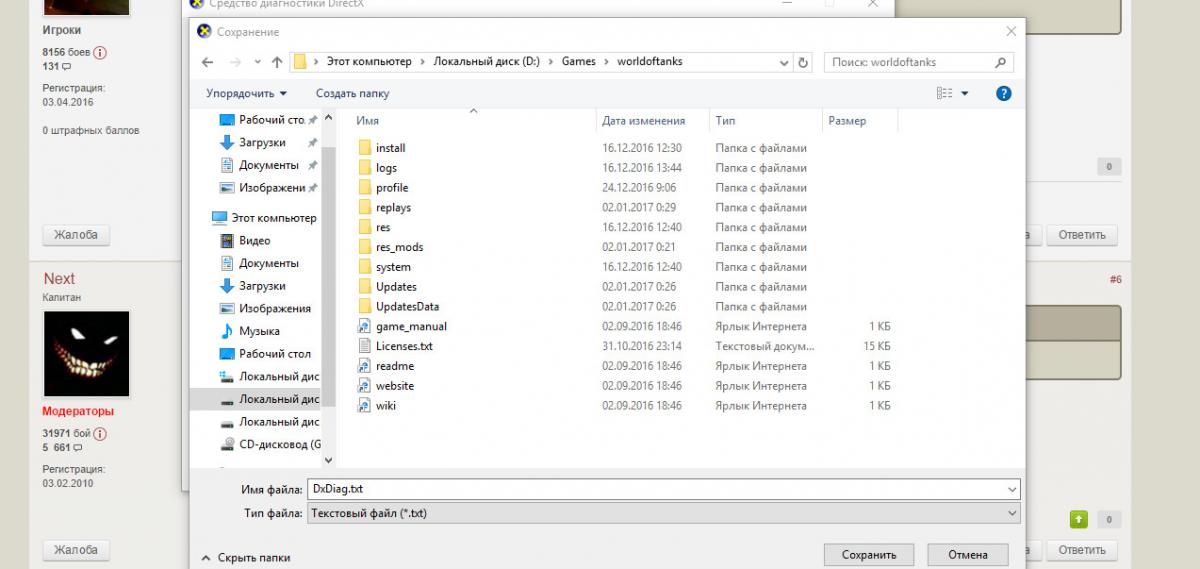Open Тип файла combo box
The image size is (1200, 569).
pos(664,513)
